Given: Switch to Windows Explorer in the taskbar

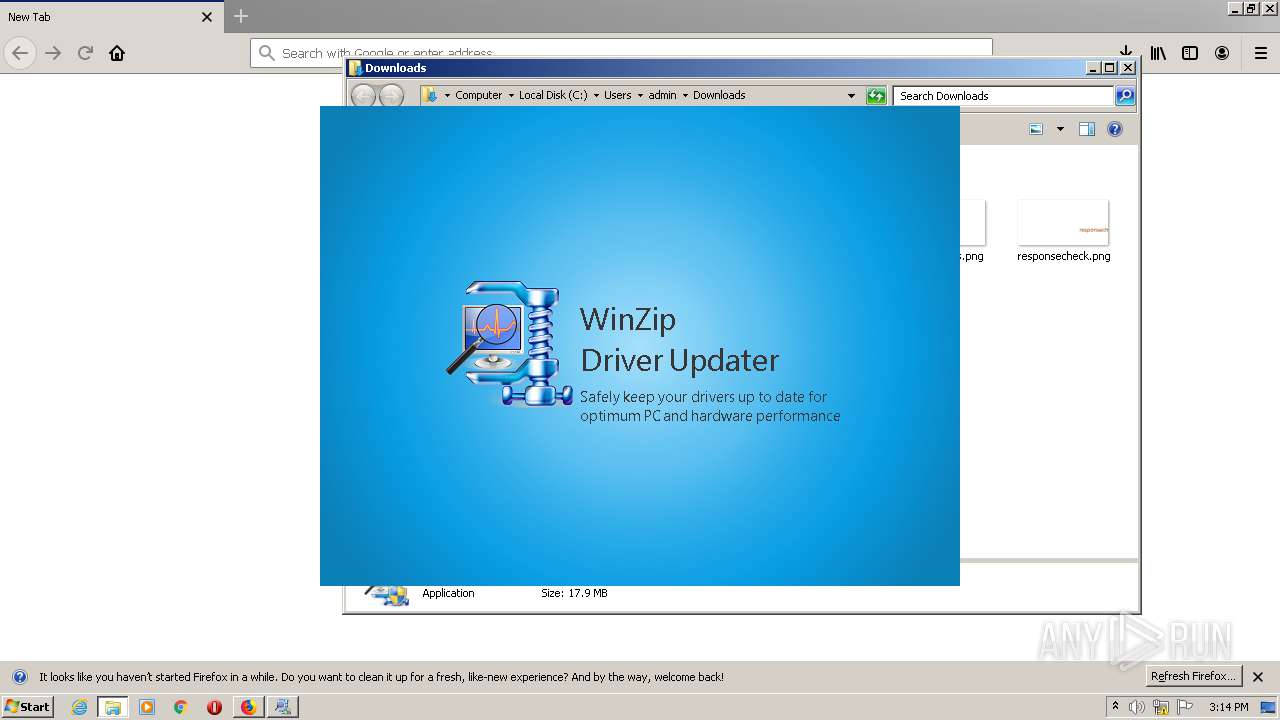Looking at the screenshot, I should coord(113,707).
